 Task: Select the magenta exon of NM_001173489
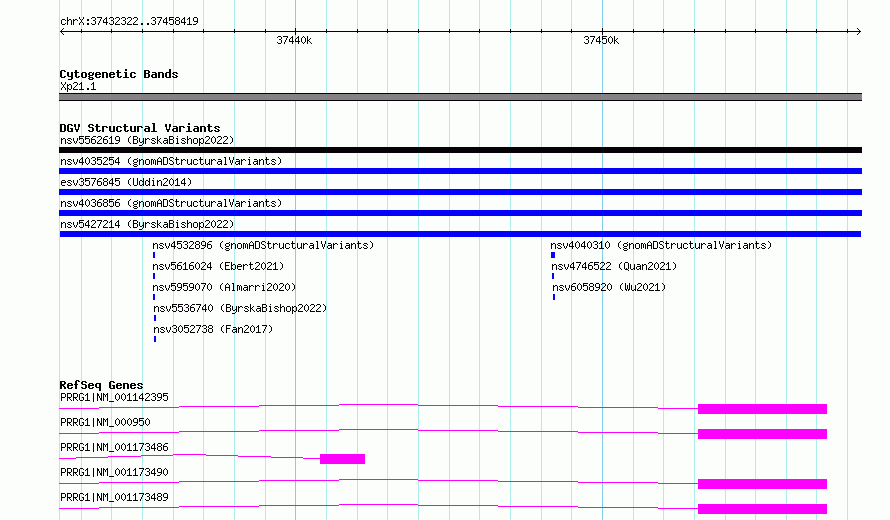[x=762, y=509]
